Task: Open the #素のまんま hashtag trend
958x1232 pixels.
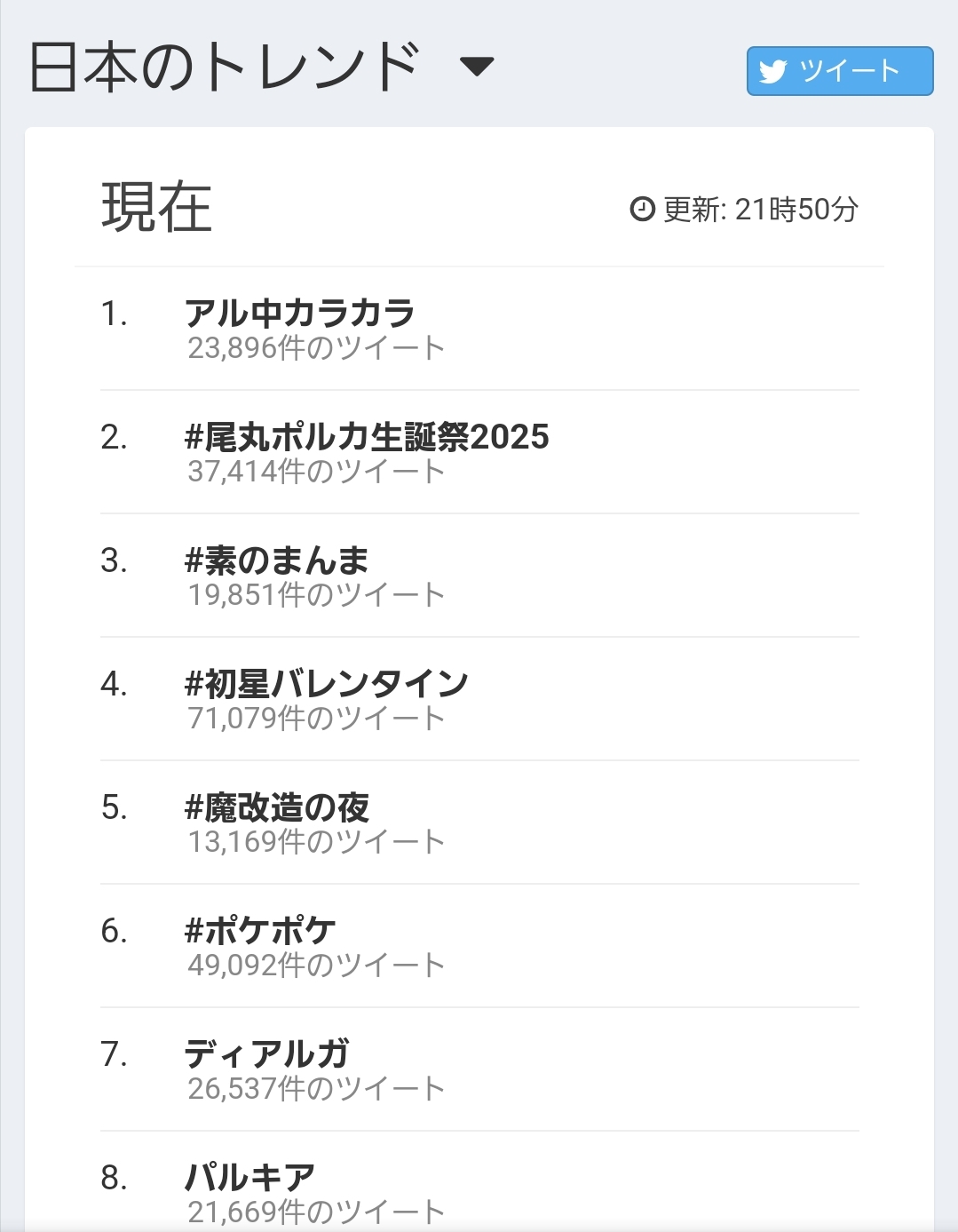Action: coord(276,560)
